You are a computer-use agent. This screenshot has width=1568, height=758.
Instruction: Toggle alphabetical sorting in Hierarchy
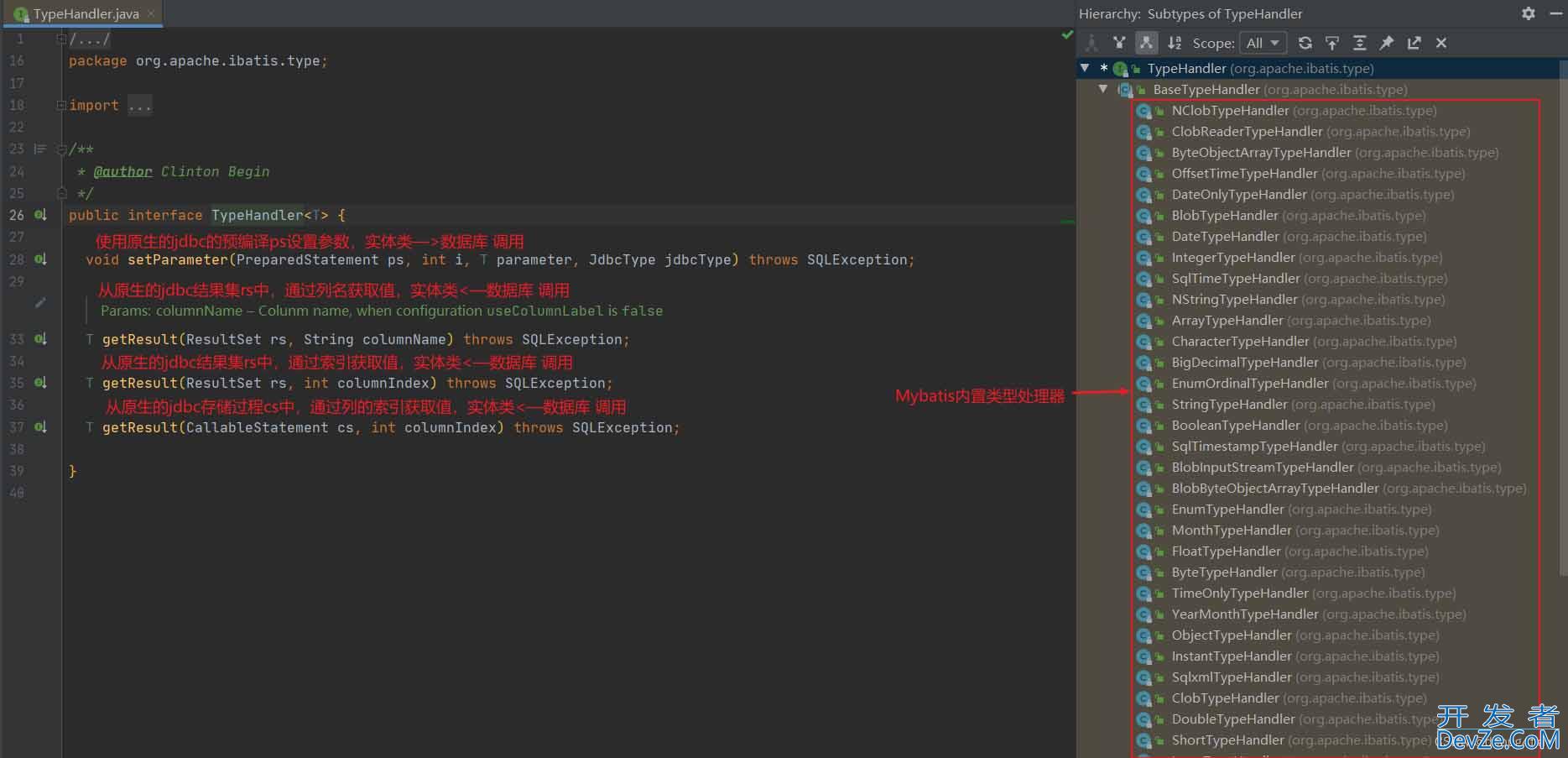(x=1175, y=43)
